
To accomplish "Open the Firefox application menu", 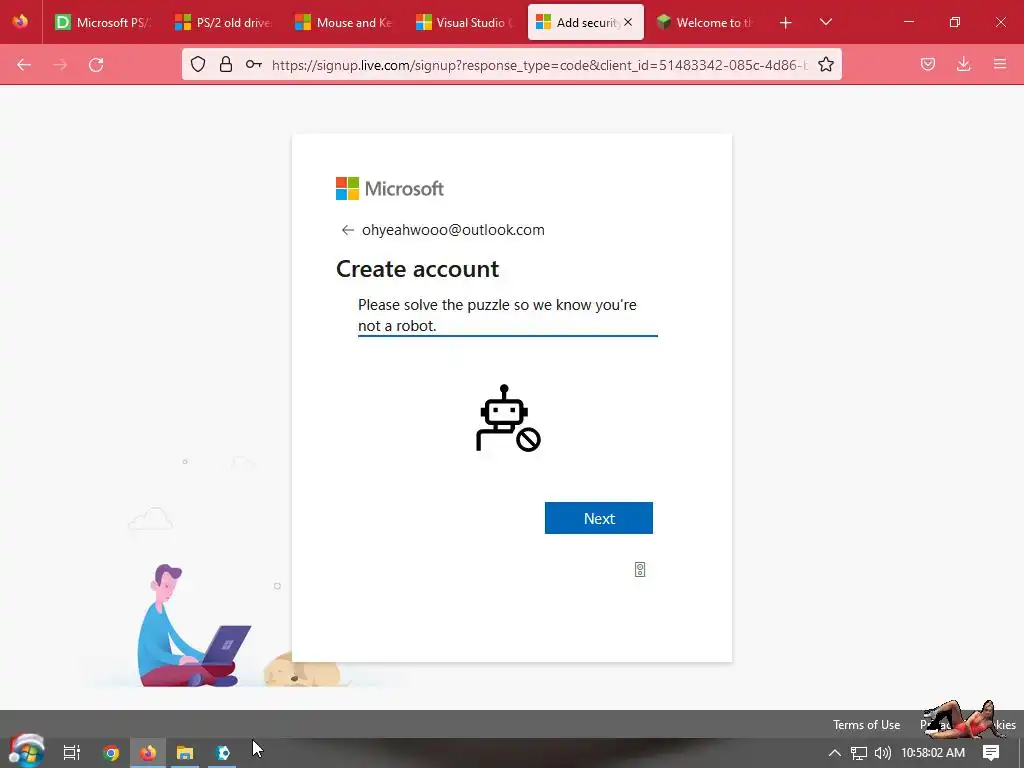I will [x=999, y=64].
